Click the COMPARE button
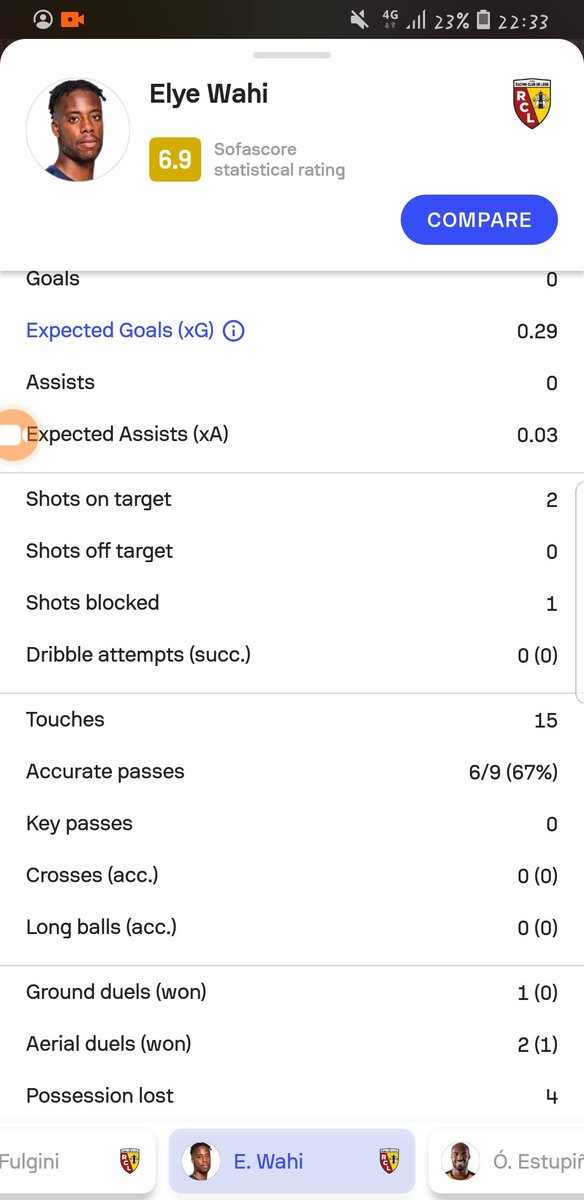Image resolution: width=584 pixels, height=1200 pixels. tap(479, 220)
